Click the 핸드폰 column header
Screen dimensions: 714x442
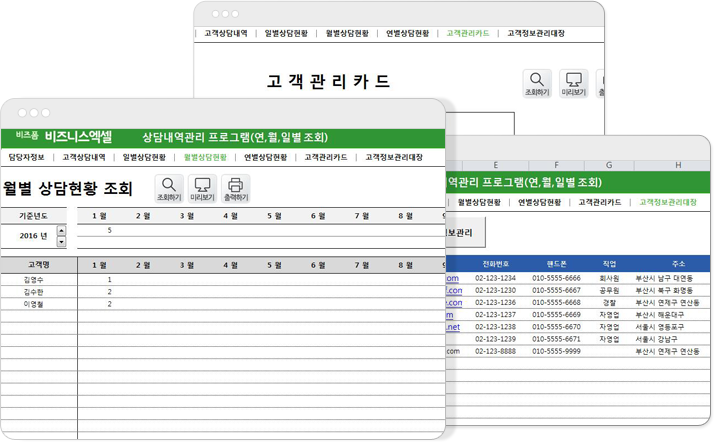coord(556,264)
